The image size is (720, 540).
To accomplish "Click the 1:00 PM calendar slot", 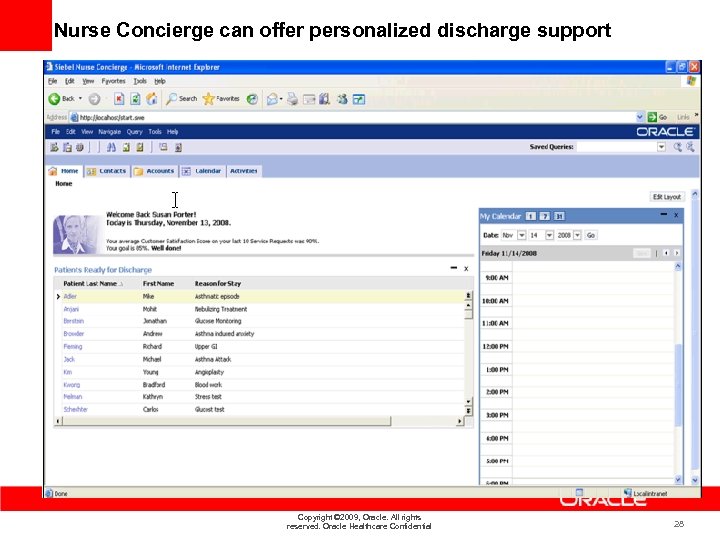I will pos(593,370).
